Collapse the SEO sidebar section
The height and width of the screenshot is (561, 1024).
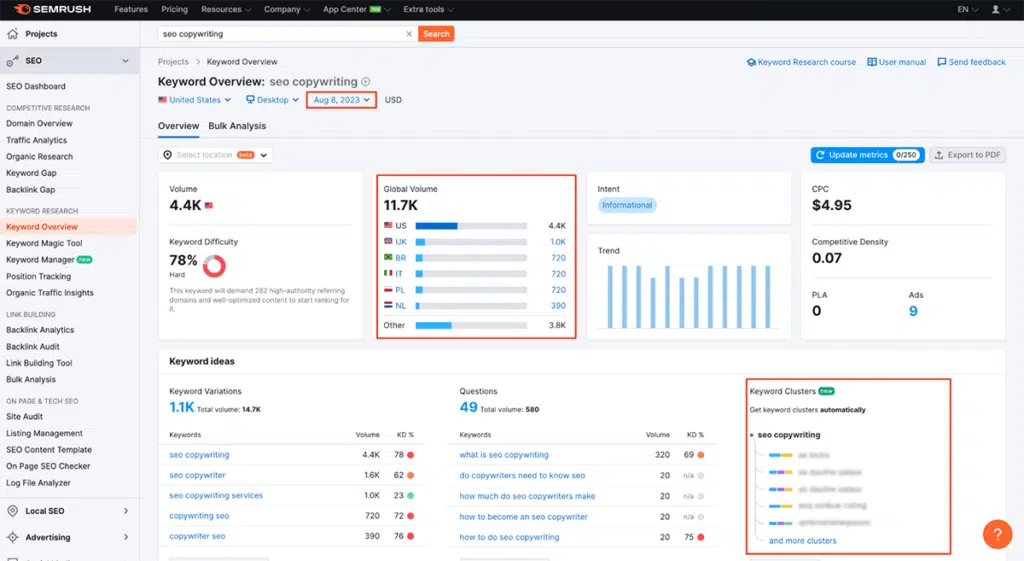[x=125, y=61]
